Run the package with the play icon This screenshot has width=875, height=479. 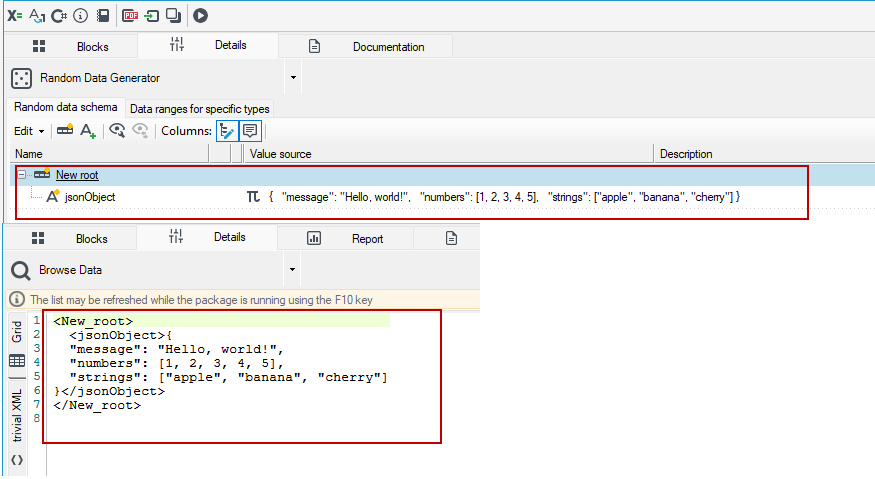[200, 16]
